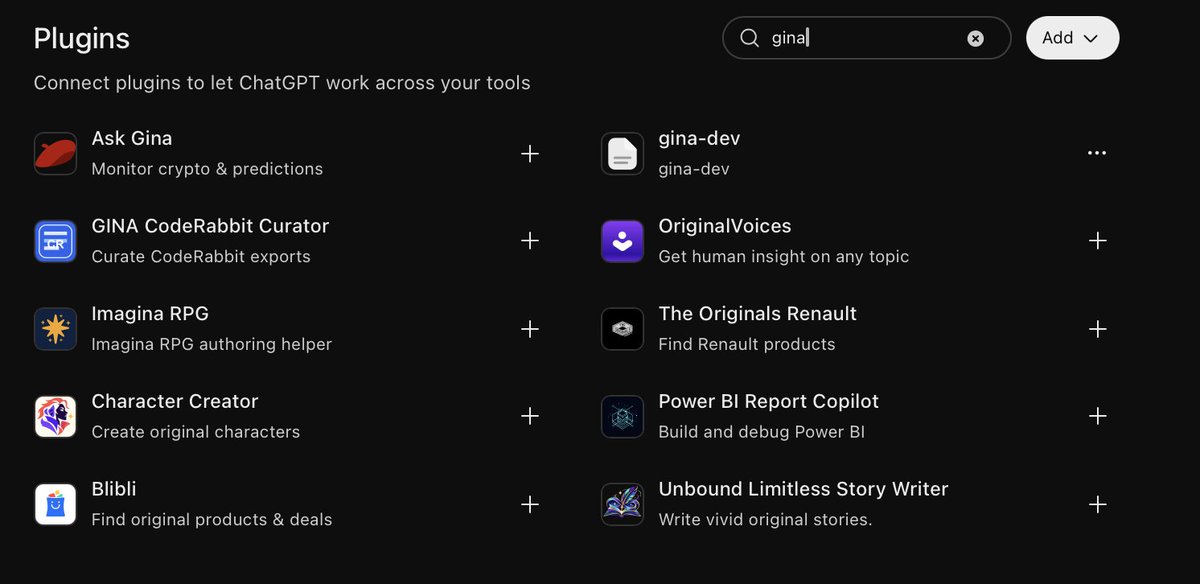Open the Character Creator icon

(x=56, y=416)
